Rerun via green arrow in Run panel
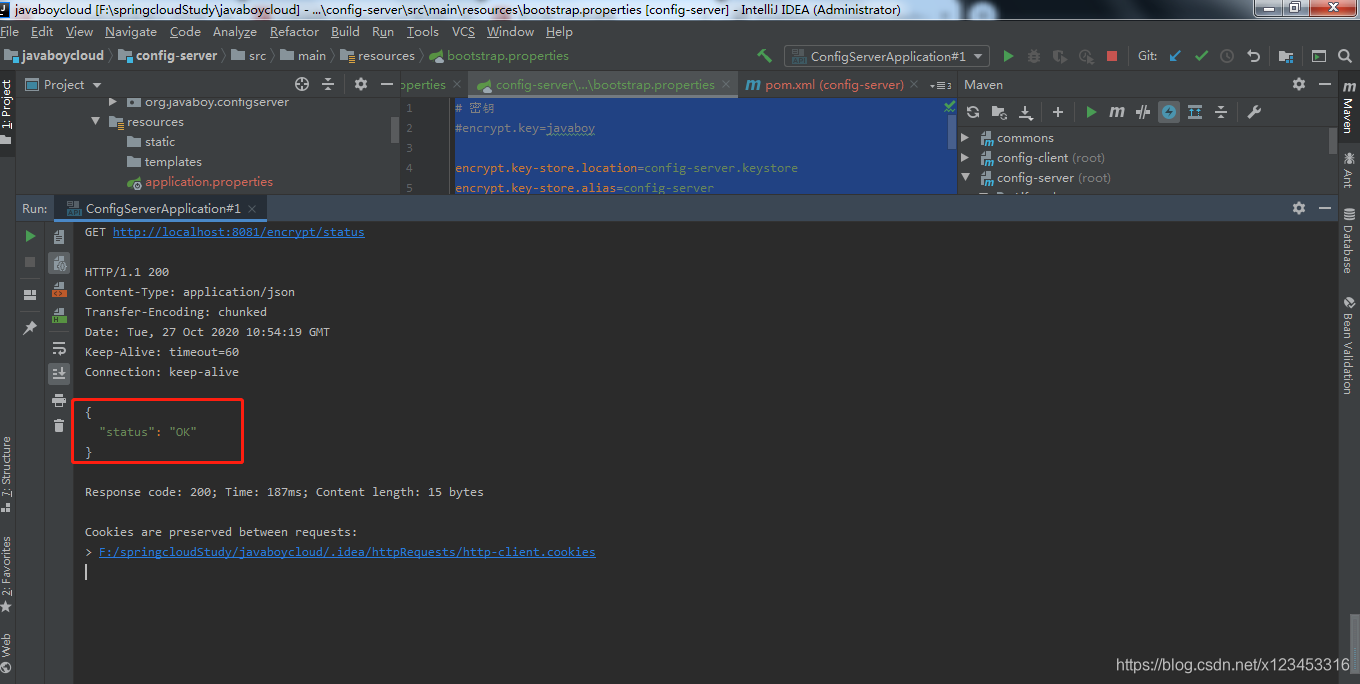The width and height of the screenshot is (1360, 684). pyautogui.click(x=30, y=236)
